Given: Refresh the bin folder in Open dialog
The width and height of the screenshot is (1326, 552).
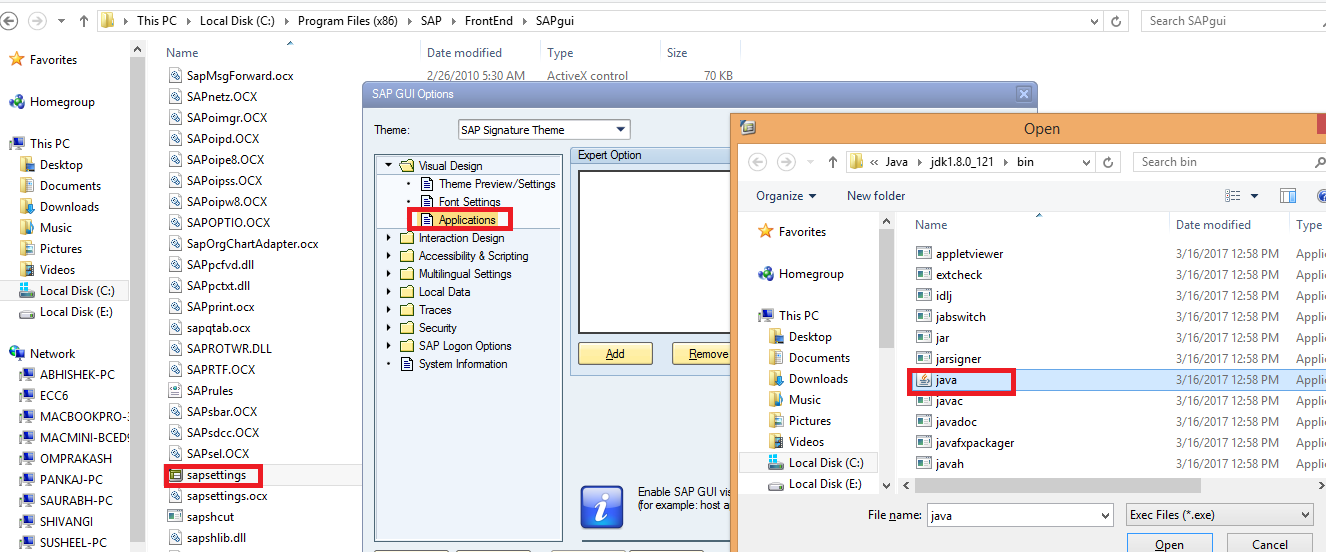Looking at the screenshot, I should point(1108,162).
